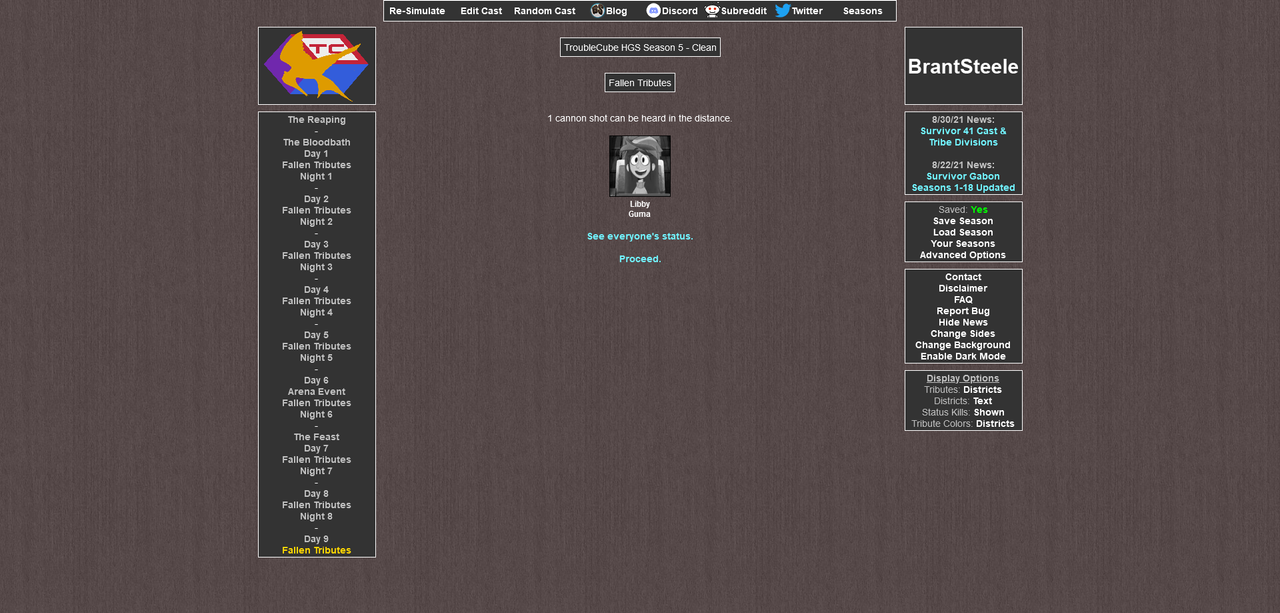Click Change Background option
Viewport: 1280px width, 613px height.
(x=963, y=345)
